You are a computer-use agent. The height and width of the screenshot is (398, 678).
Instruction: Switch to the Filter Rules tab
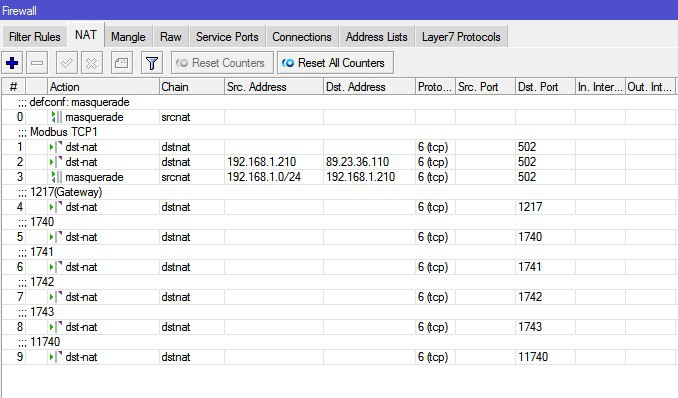[x=35, y=37]
